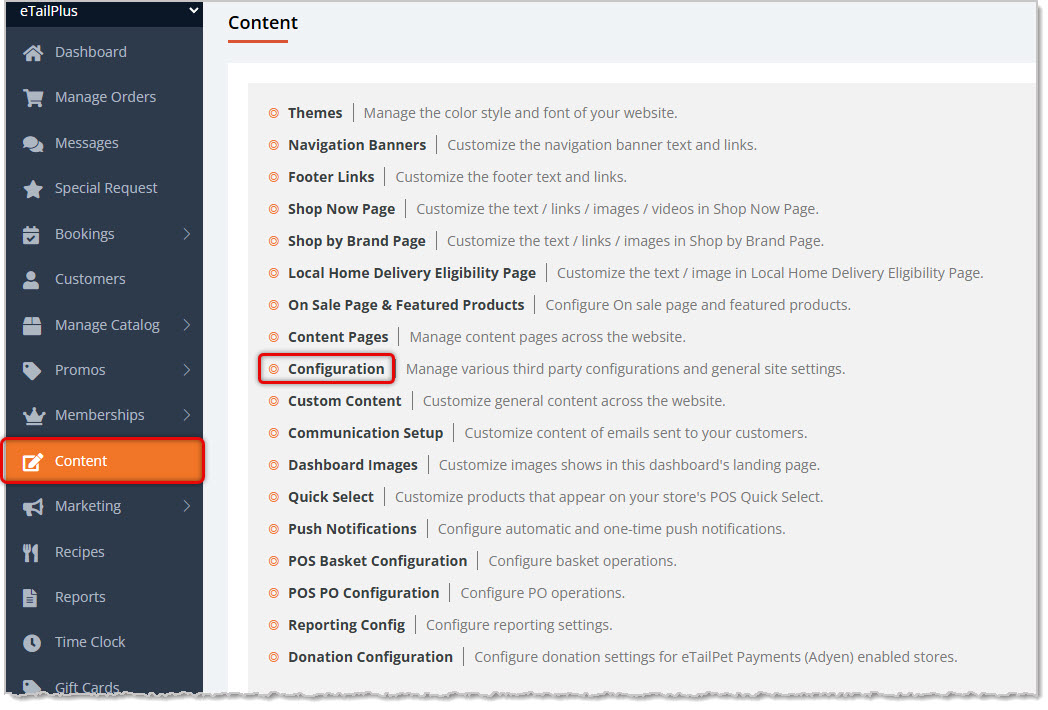Click the Time Clock icon
The image size is (1048, 710).
pos(31,642)
